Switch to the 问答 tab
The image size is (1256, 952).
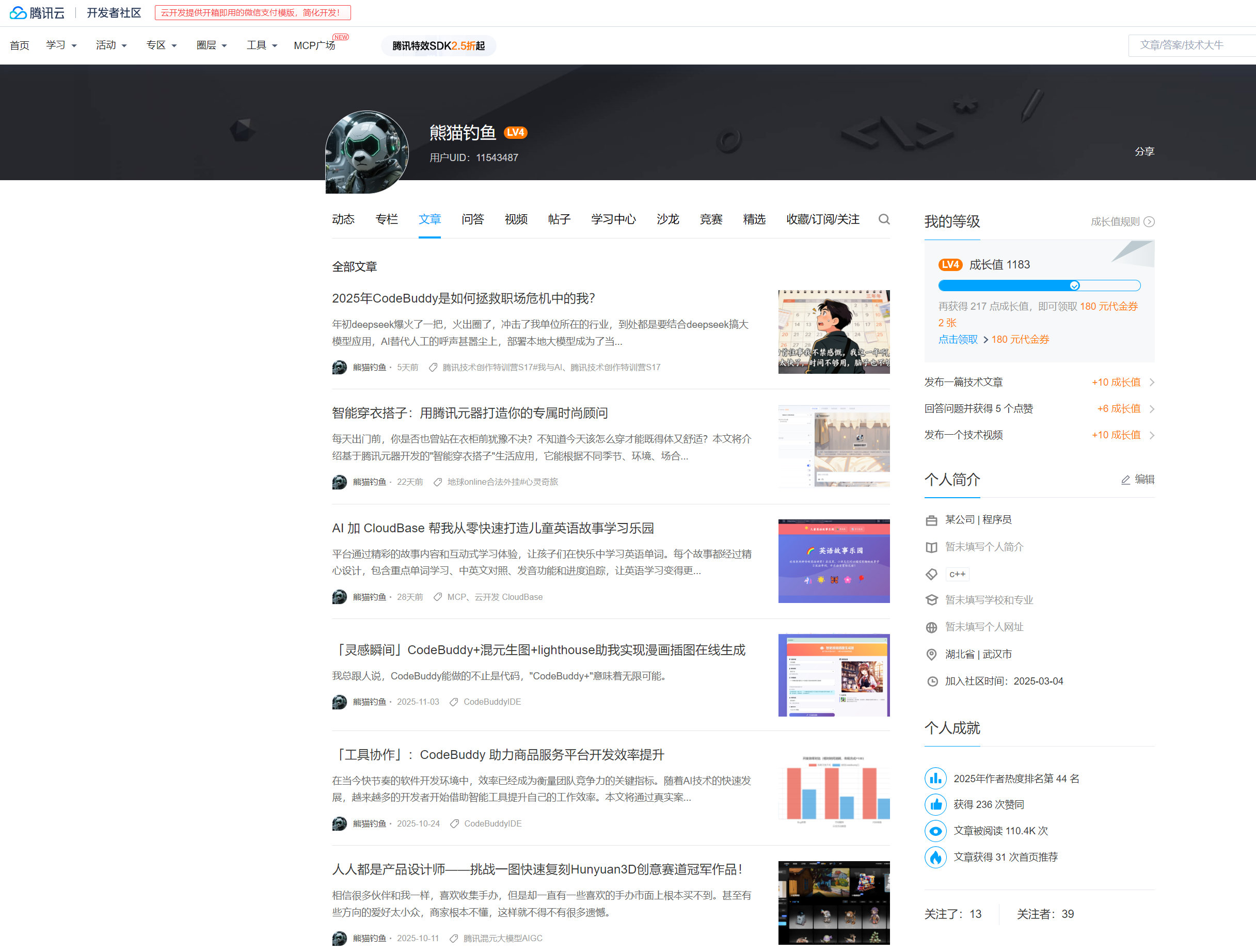tap(472, 219)
